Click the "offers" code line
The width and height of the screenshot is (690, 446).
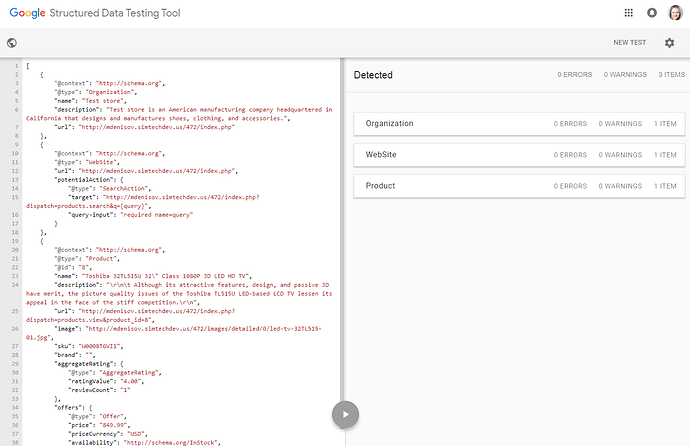coord(73,407)
